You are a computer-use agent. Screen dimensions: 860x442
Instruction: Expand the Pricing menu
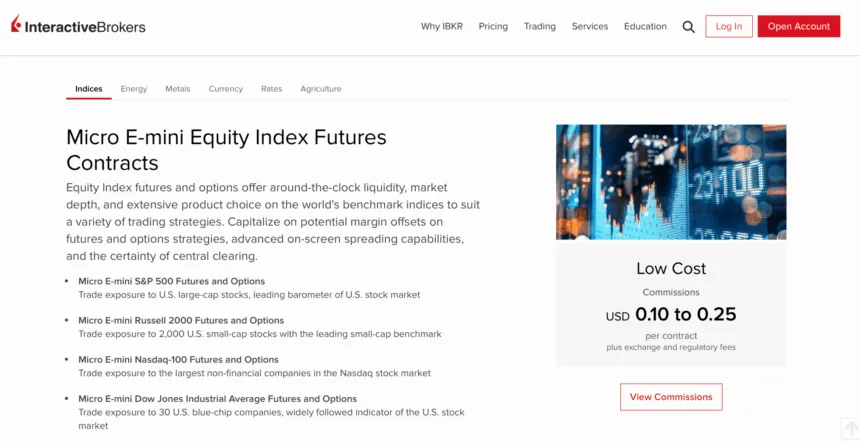(493, 27)
